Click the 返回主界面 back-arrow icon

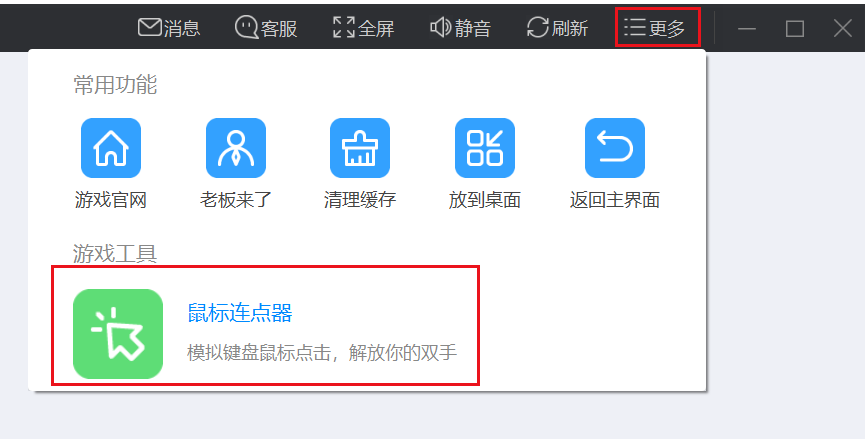[x=614, y=148]
